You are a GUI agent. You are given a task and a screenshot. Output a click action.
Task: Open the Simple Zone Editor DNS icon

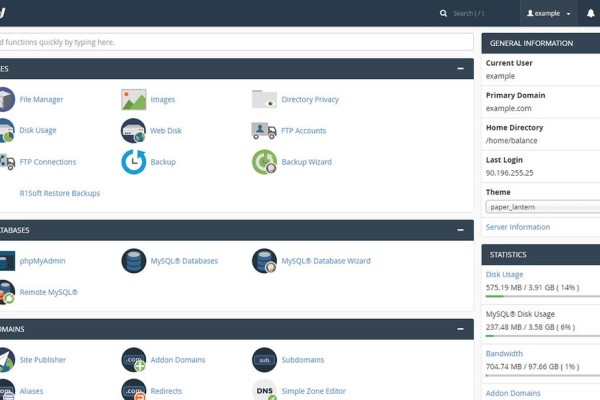click(x=264, y=390)
